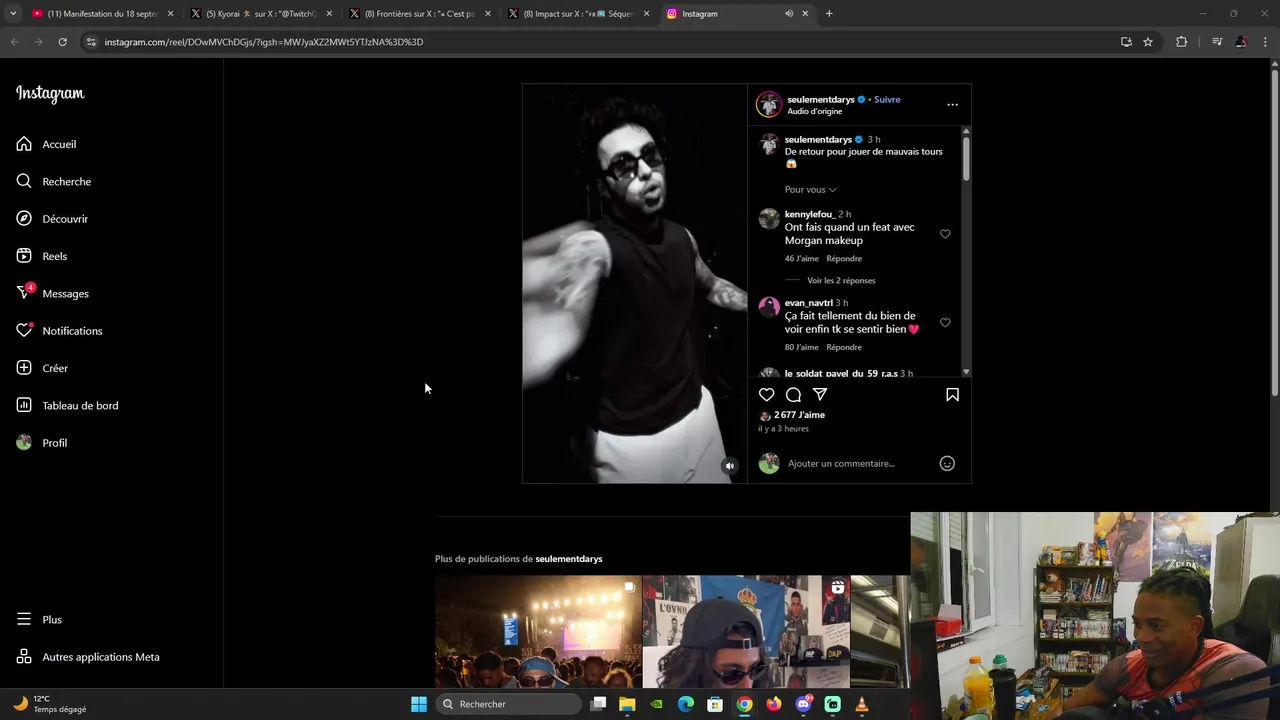Click Windows taskbar Rechercher box
The image size is (1280, 720).
tap(510, 704)
